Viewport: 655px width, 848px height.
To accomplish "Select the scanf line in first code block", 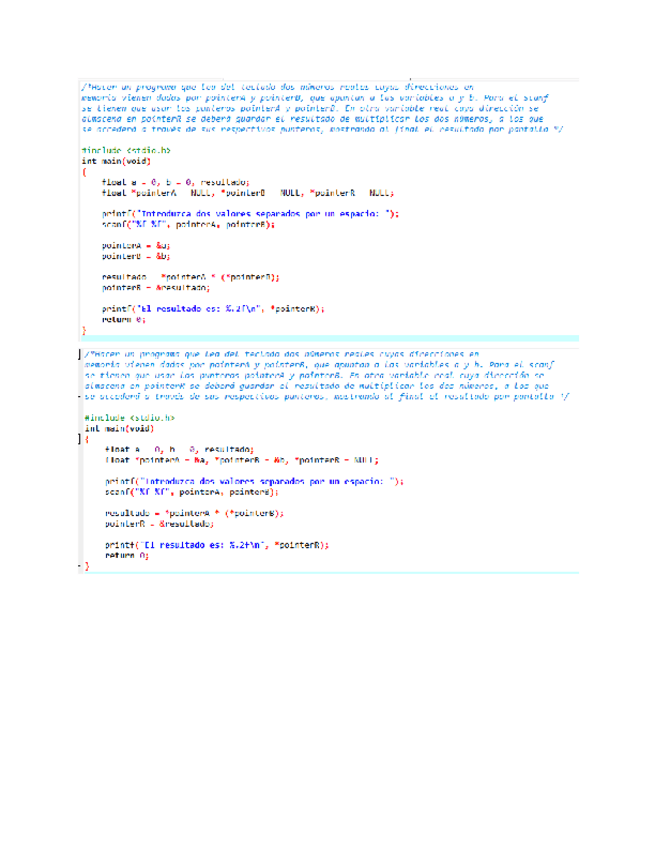I will click(188, 224).
